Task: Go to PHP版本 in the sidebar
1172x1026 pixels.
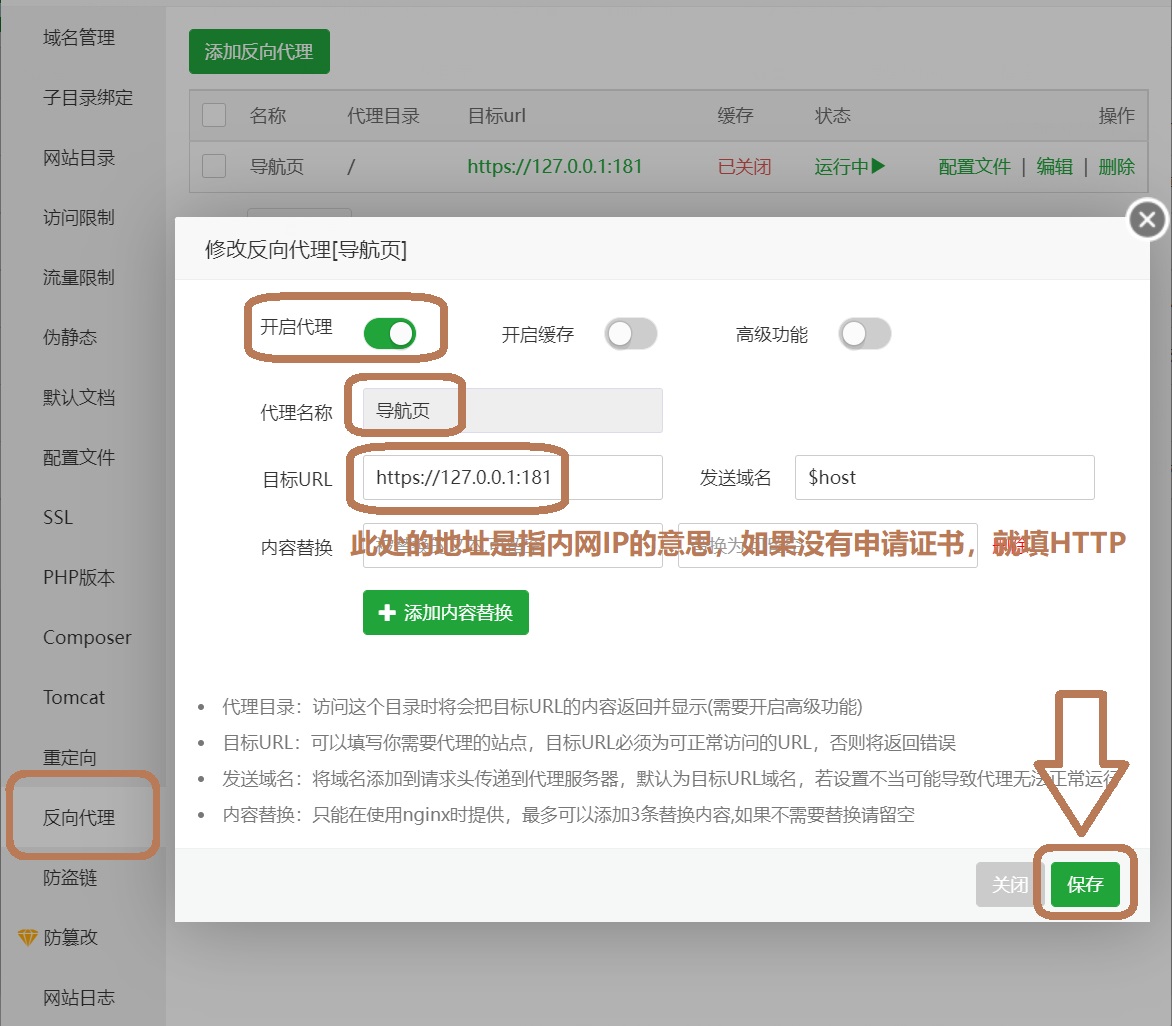Action: pyautogui.click(x=79, y=577)
